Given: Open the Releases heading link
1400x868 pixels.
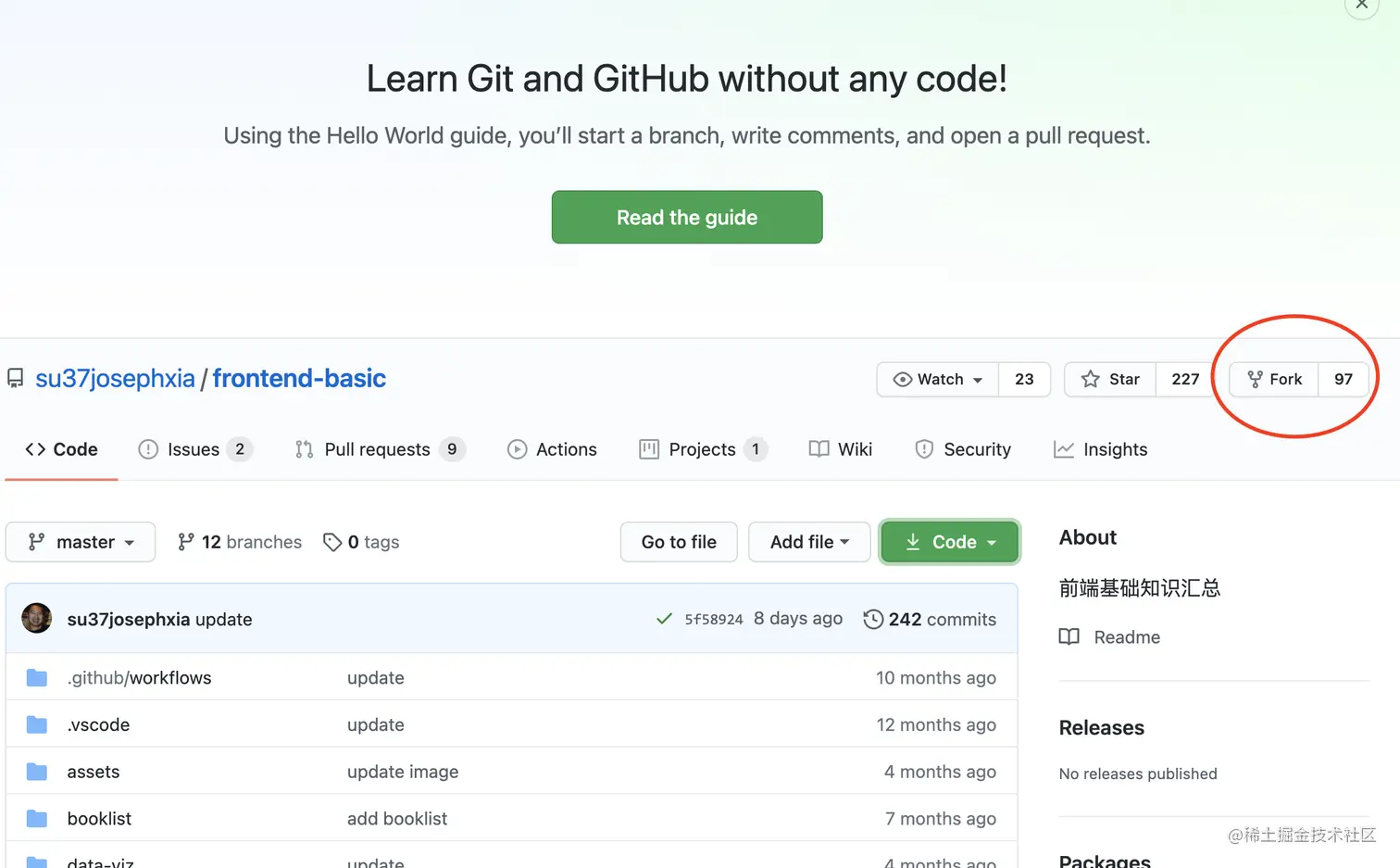Looking at the screenshot, I should tap(1102, 728).
